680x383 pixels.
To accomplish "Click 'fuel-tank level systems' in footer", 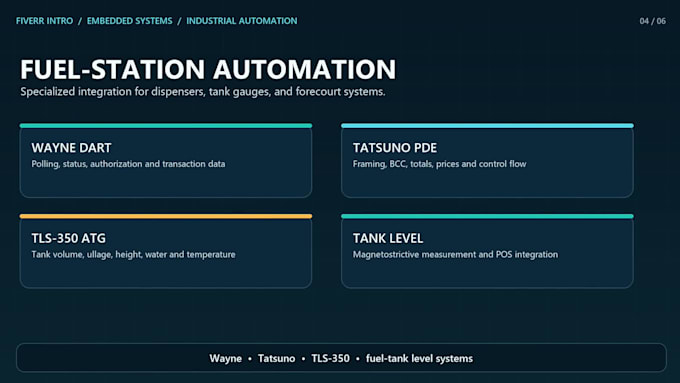I will 419,359.
